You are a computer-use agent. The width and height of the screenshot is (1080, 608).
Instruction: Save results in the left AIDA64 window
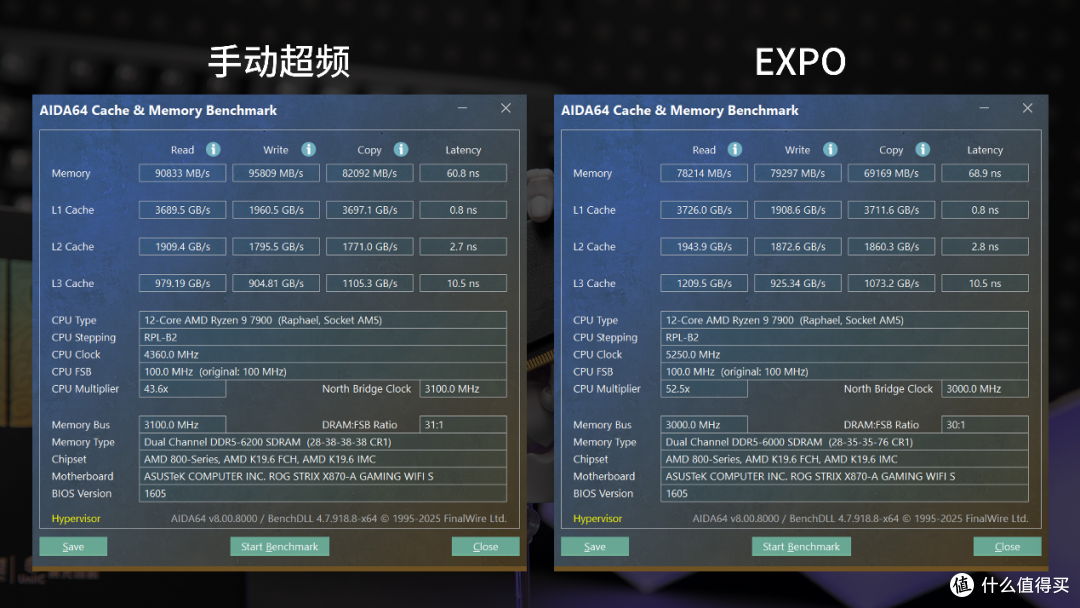coord(73,547)
